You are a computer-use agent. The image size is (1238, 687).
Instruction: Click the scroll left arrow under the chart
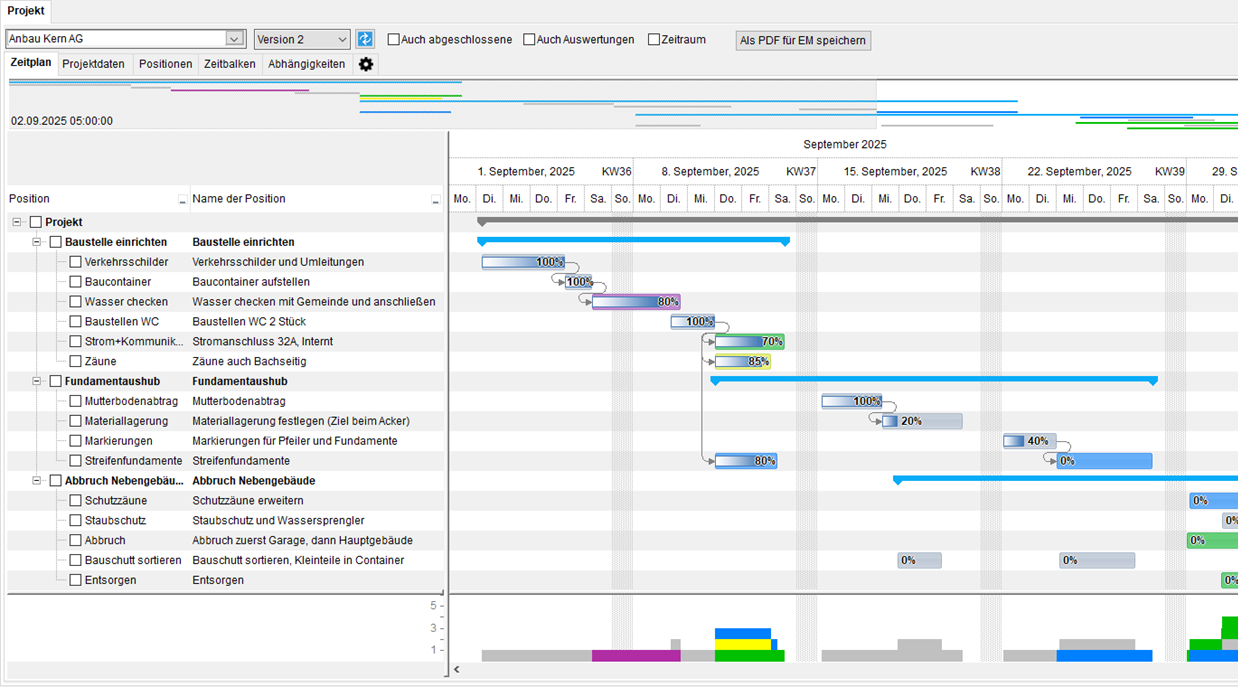click(x=457, y=670)
